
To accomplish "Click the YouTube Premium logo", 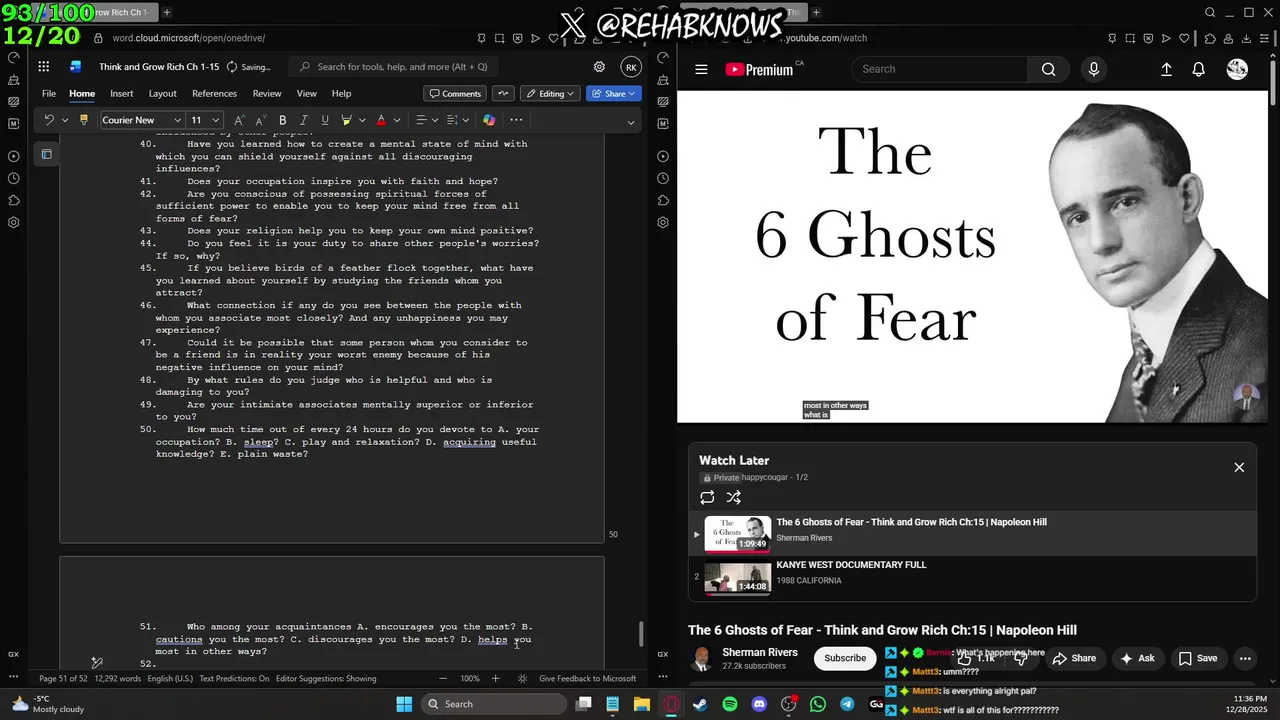I will point(760,69).
